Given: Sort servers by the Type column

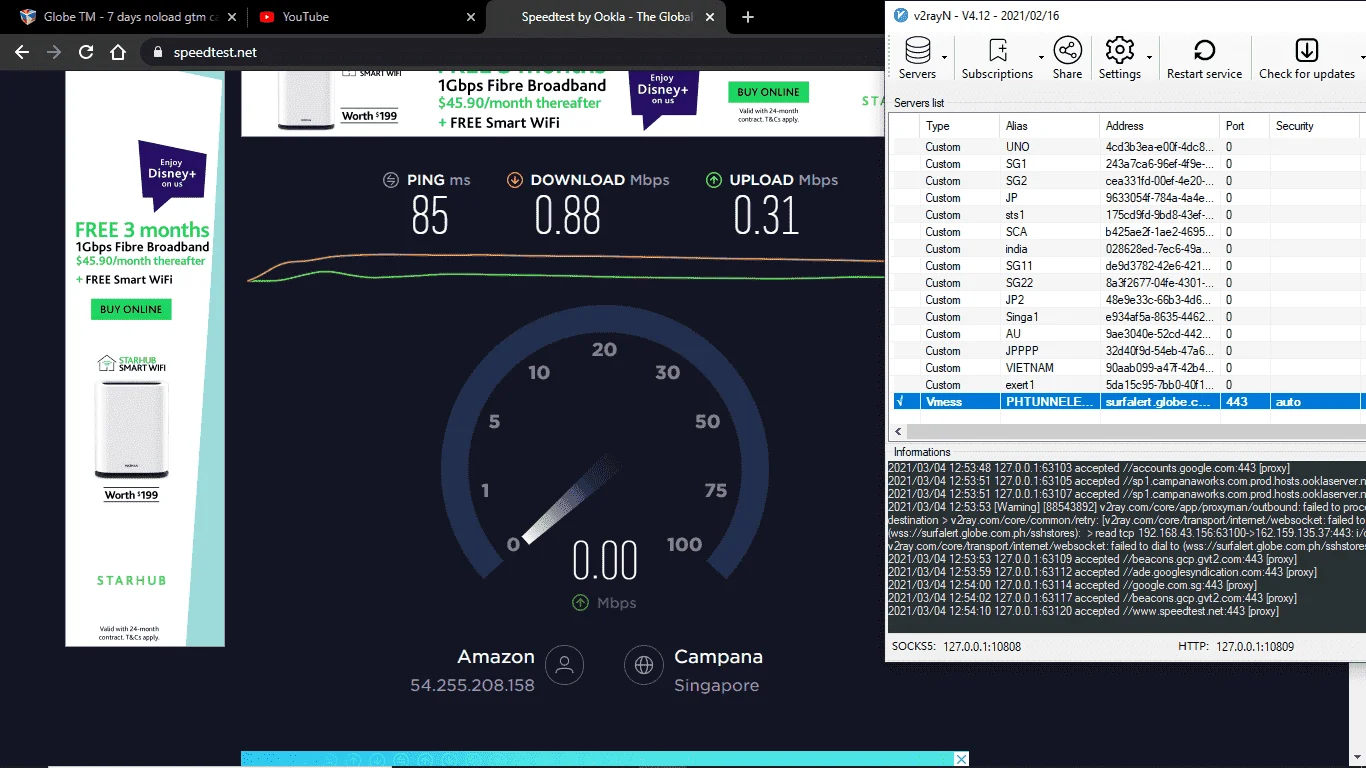Looking at the screenshot, I should pos(959,126).
